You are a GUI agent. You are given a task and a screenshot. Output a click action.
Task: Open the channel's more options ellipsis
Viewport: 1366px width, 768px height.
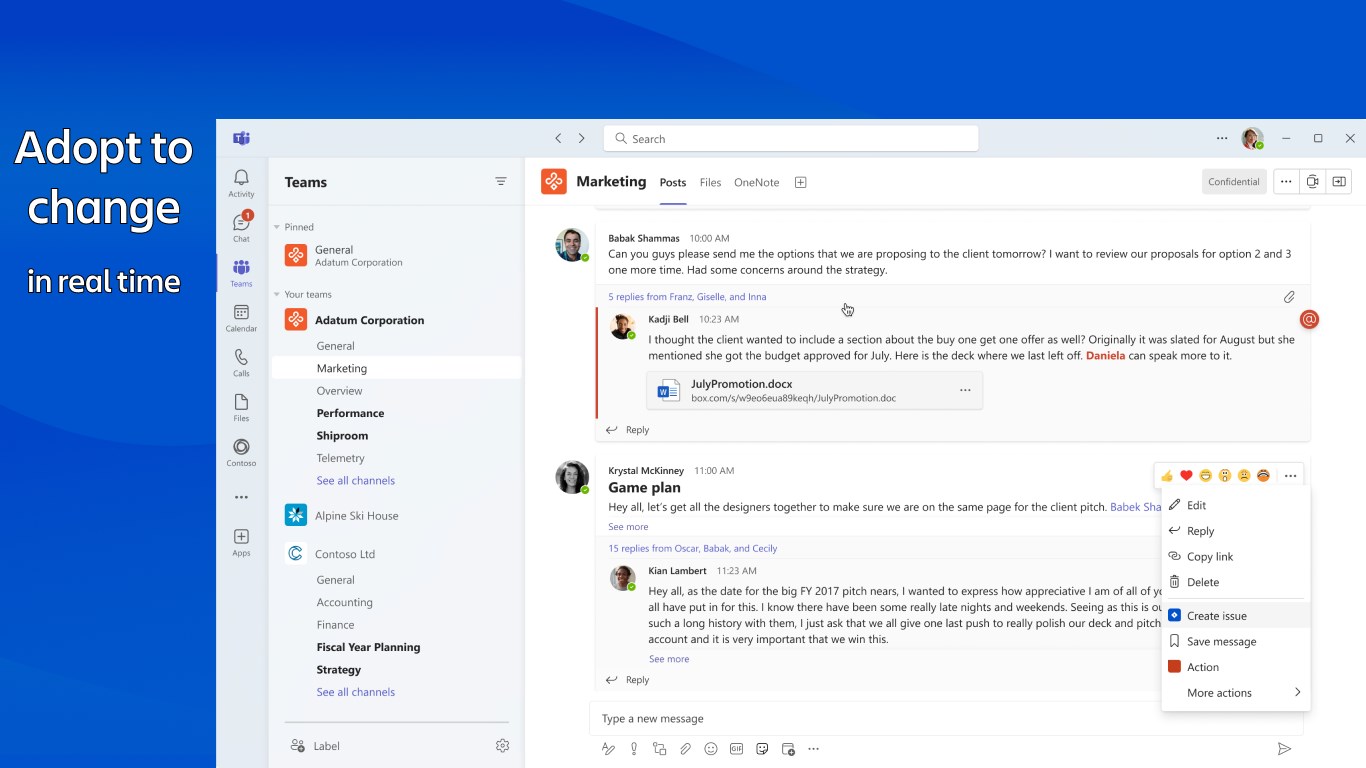1286,182
